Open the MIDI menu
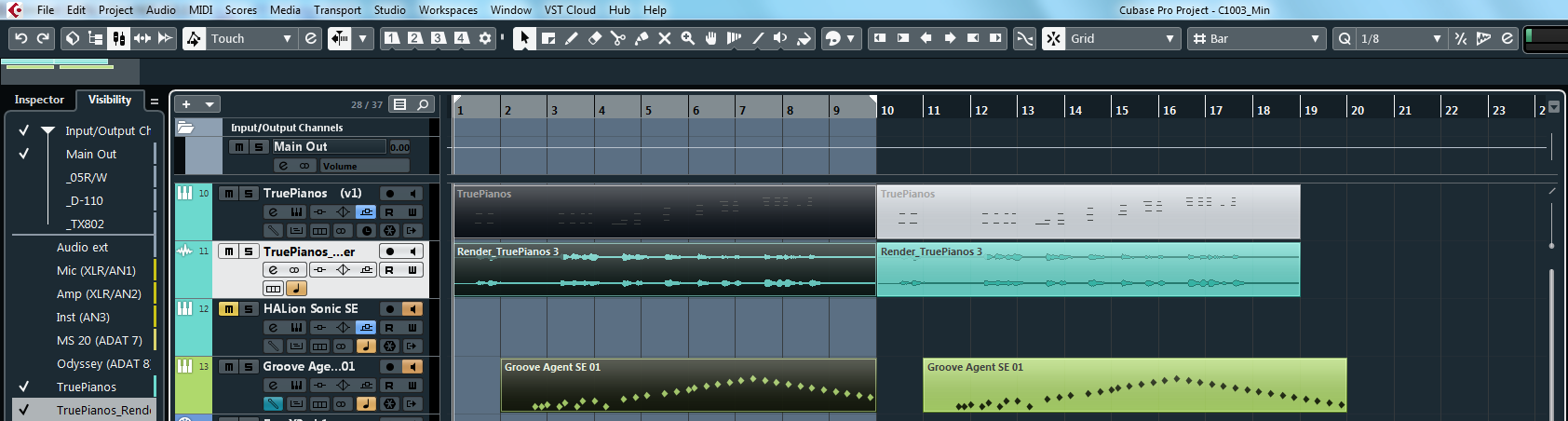 pos(201,10)
